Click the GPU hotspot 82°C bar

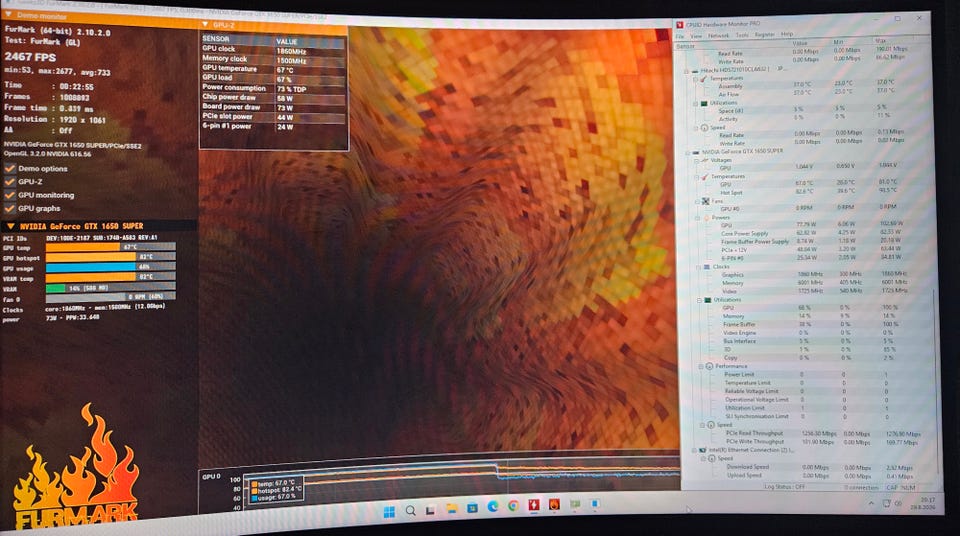tap(111, 257)
